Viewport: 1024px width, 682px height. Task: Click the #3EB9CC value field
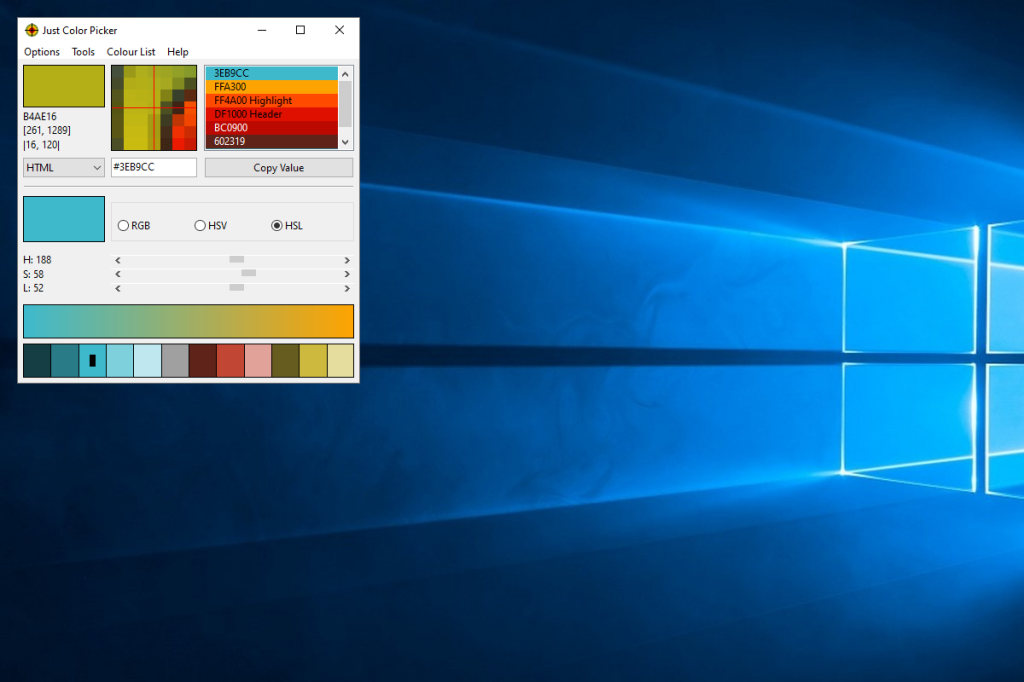153,167
